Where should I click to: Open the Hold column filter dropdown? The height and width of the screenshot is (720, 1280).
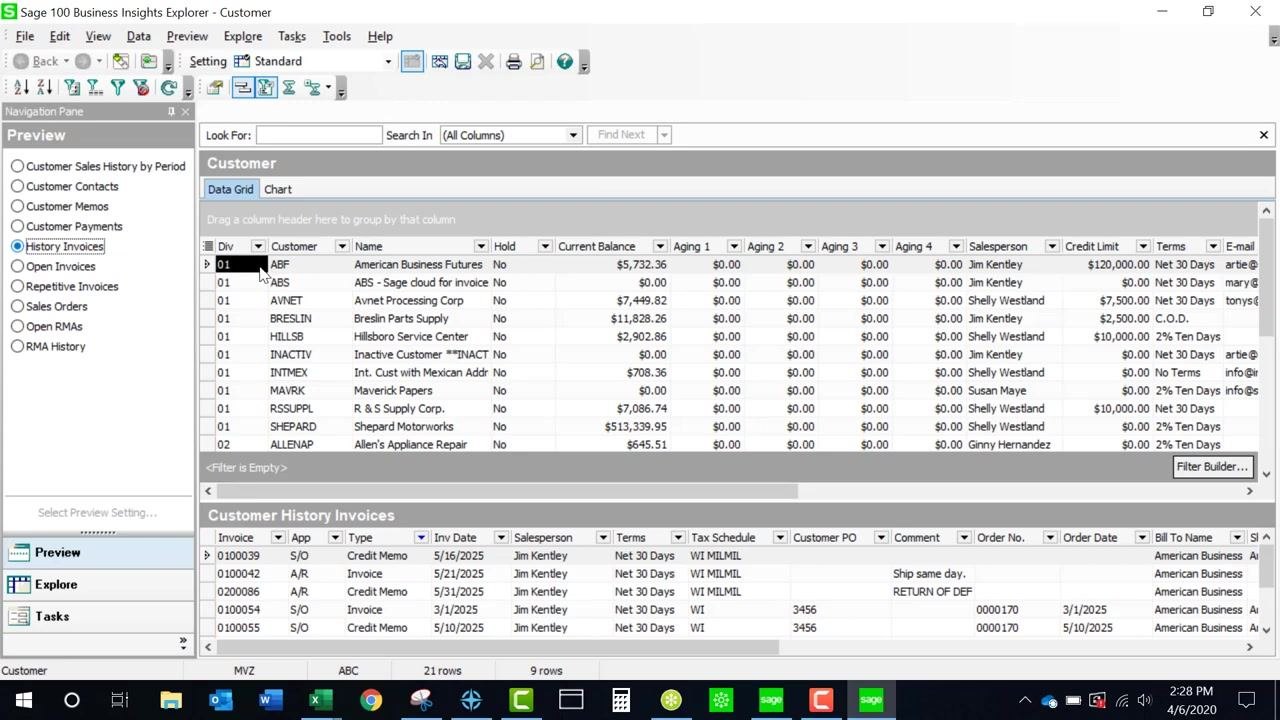tap(545, 246)
